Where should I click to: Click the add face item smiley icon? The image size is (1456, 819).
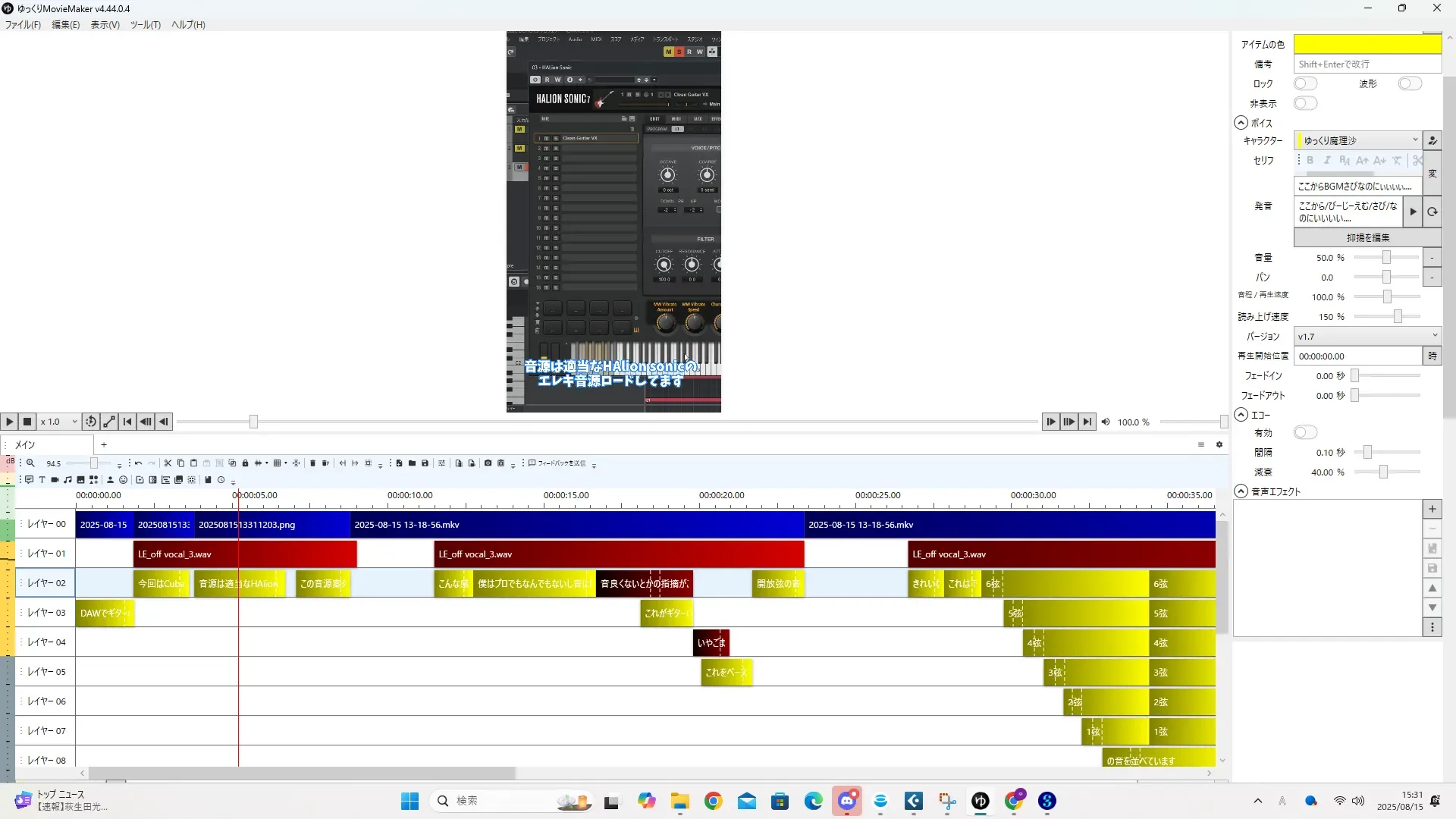pos(123,480)
